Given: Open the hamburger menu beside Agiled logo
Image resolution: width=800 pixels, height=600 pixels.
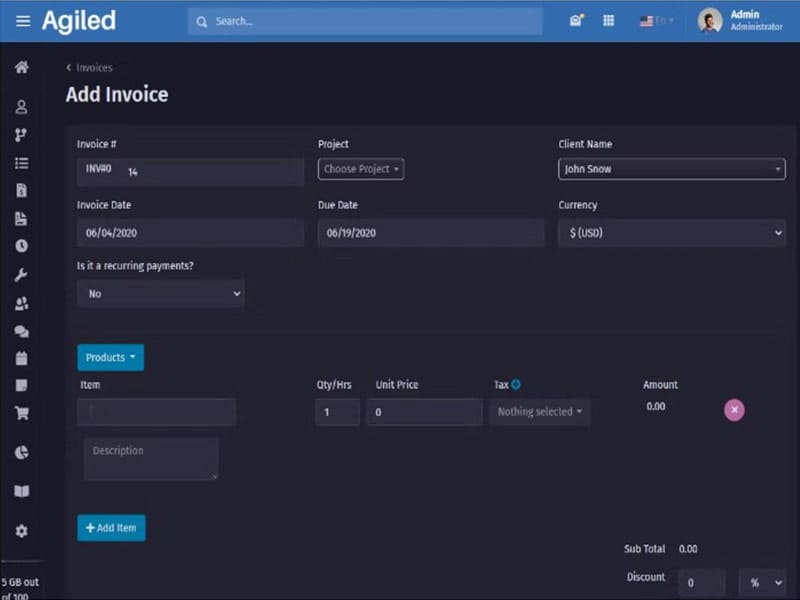Looking at the screenshot, I should 22,21.
